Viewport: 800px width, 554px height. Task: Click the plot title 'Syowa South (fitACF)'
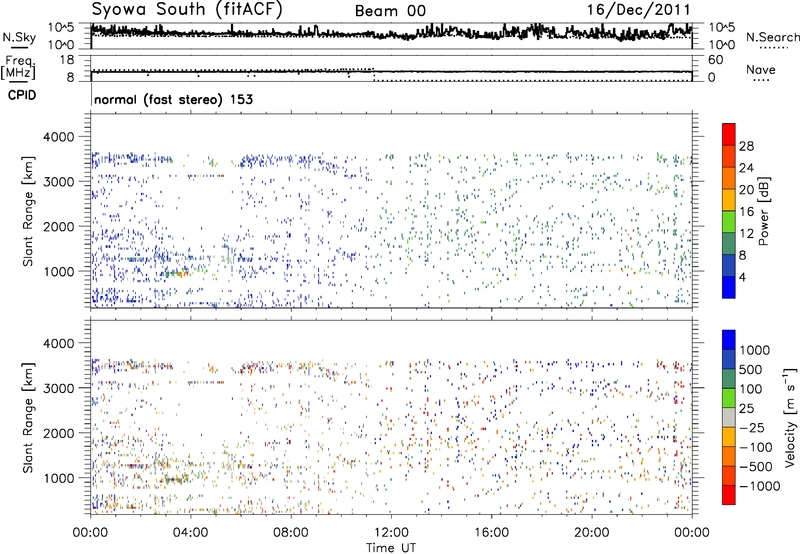(187, 10)
